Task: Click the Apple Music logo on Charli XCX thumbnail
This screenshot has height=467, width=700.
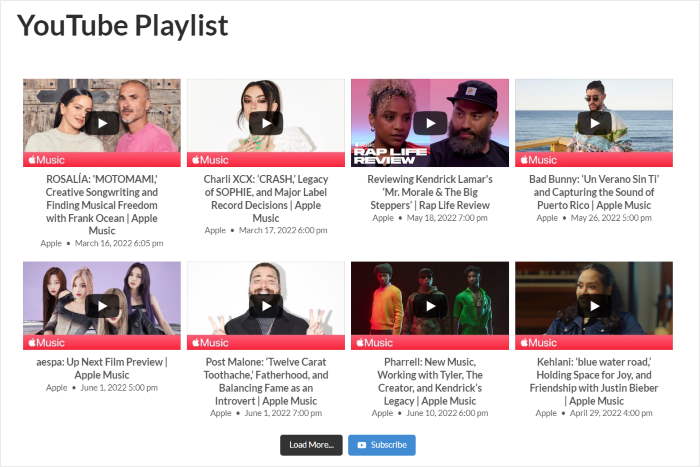Action: pos(210,160)
